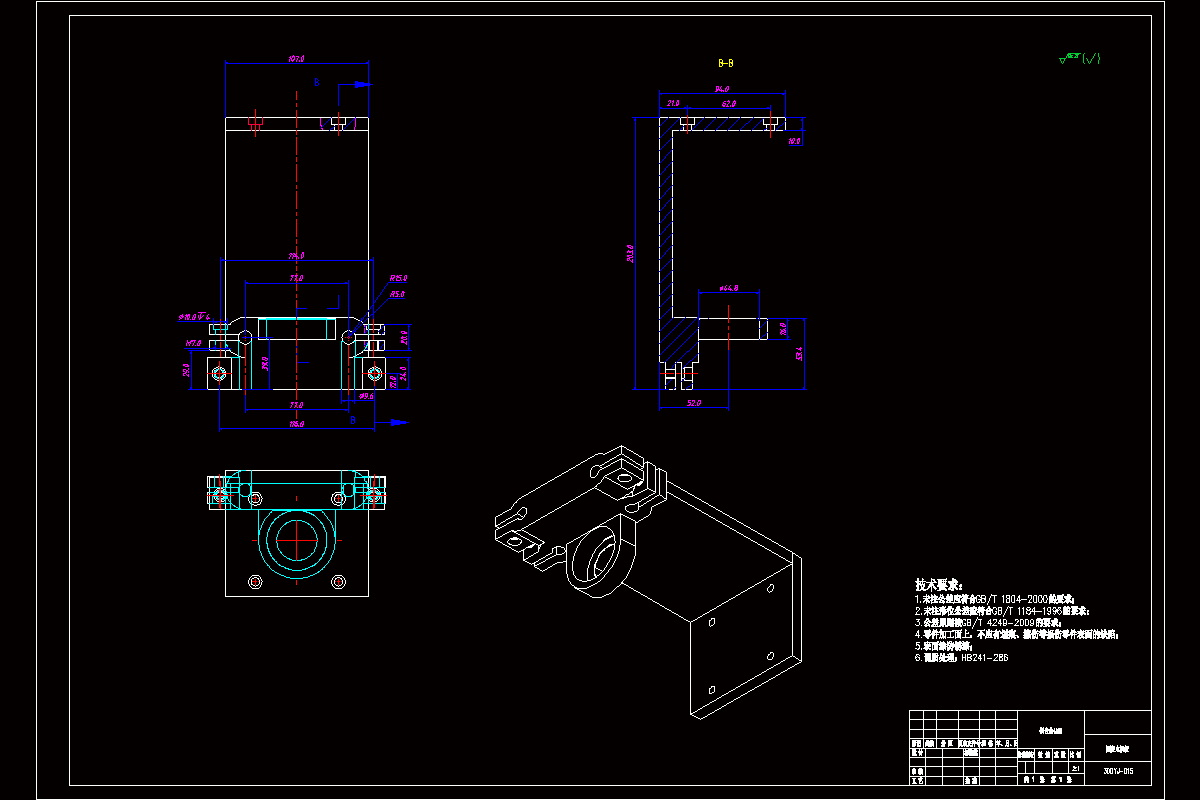
Task: Click the yellow B-B section label
Action: pyautogui.click(x=726, y=62)
